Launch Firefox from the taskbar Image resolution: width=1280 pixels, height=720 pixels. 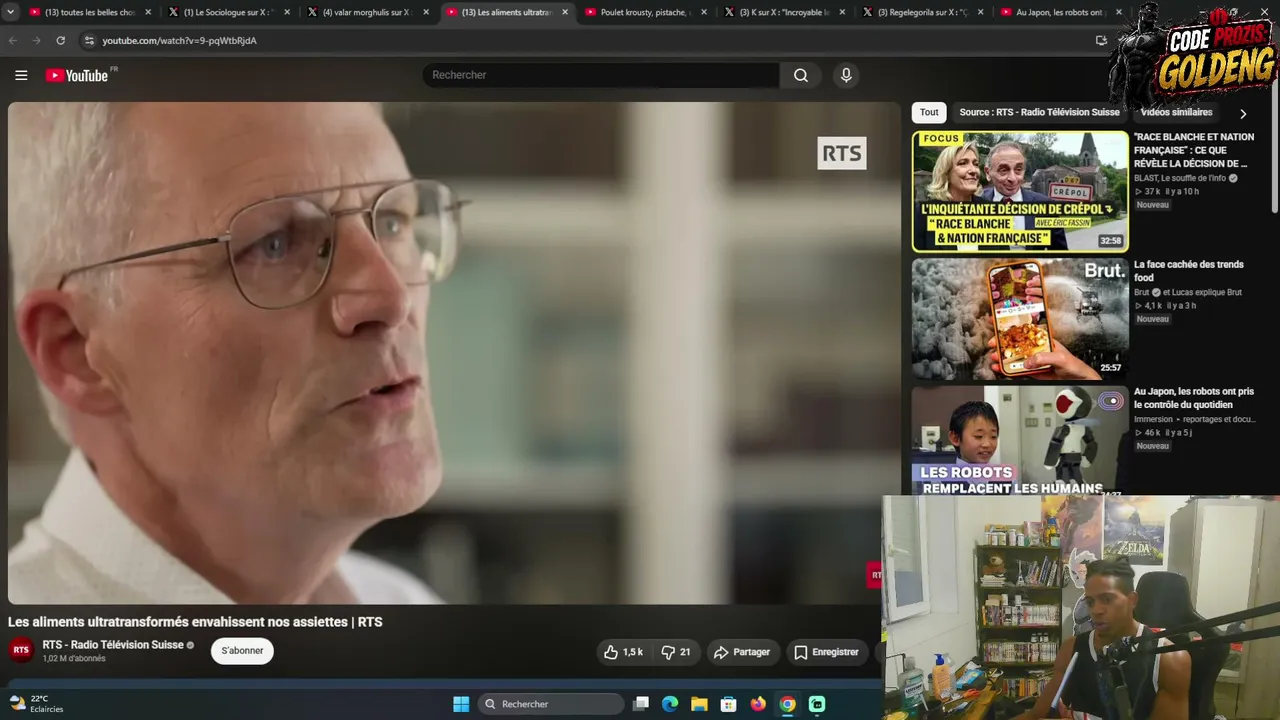[758, 704]
